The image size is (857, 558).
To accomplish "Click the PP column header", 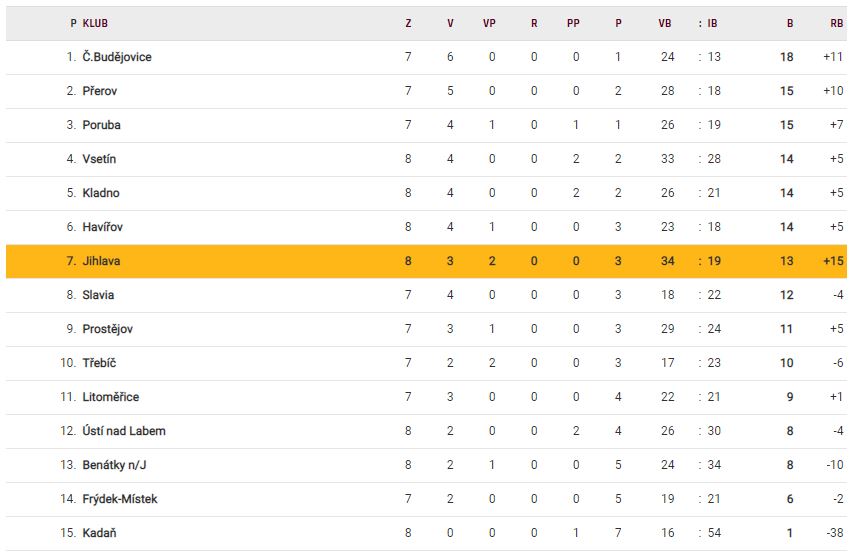I will (x=574, y=23).
